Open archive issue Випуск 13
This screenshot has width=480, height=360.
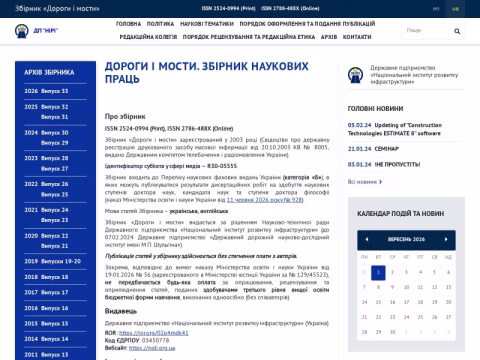[55, 355]
